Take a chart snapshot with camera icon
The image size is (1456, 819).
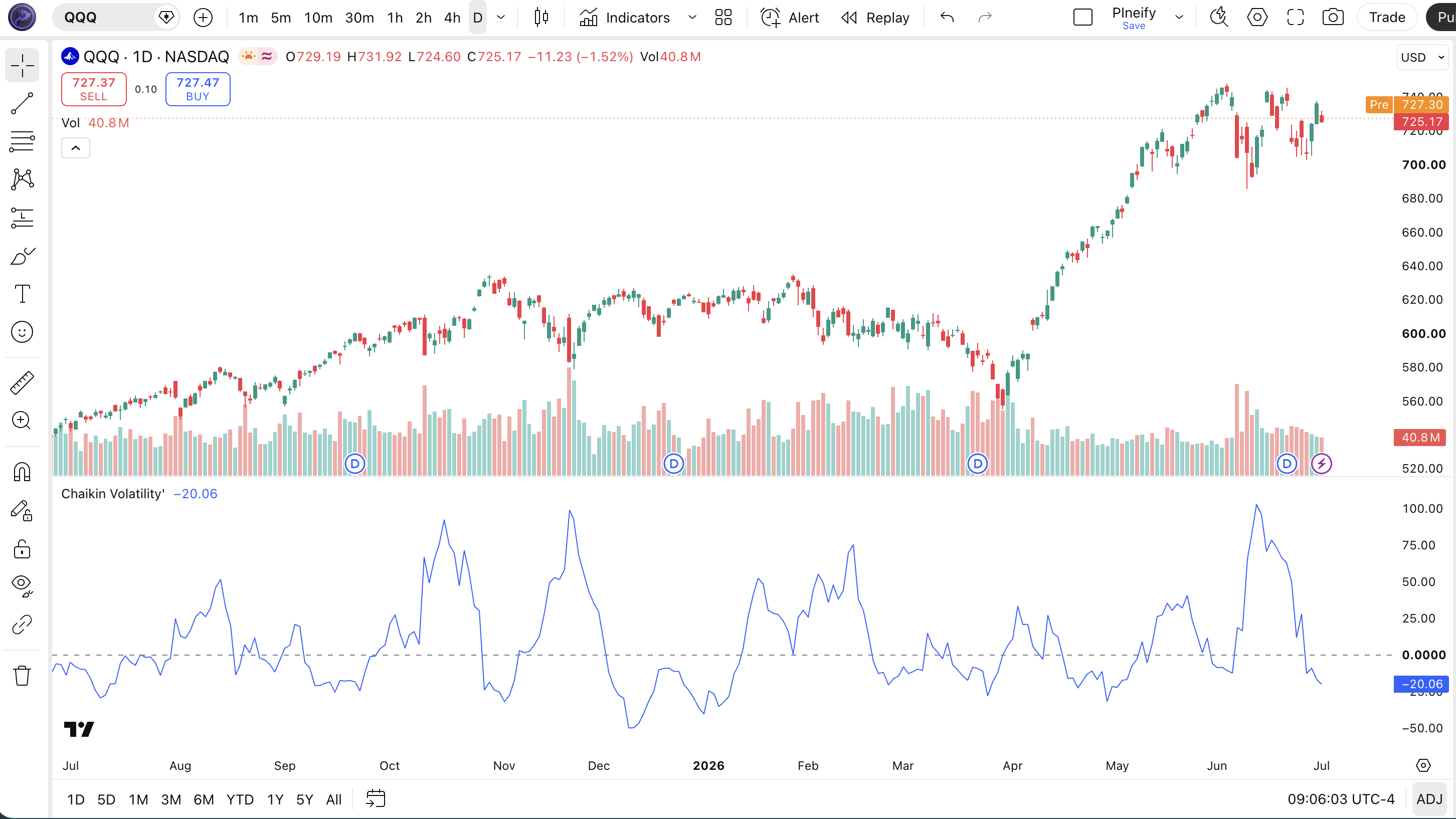pyautogui.click(x=1333, y=18)
